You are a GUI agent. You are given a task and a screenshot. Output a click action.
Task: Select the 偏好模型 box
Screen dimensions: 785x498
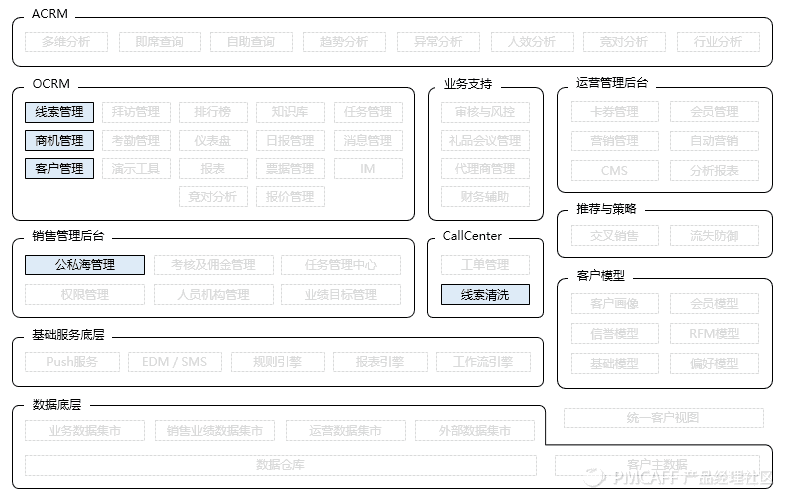714,364
